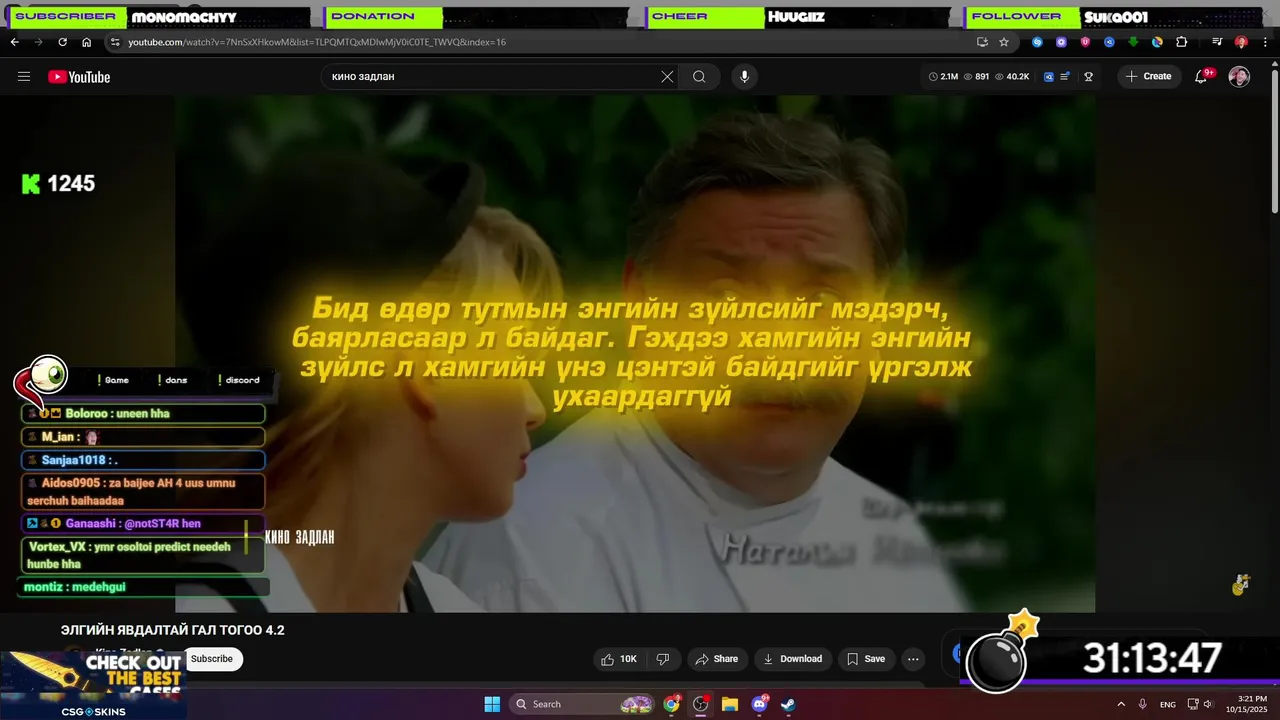Screen dimensions: 1280x720
Task: Open the Shazam extension icon
Action: (1037, 42)
